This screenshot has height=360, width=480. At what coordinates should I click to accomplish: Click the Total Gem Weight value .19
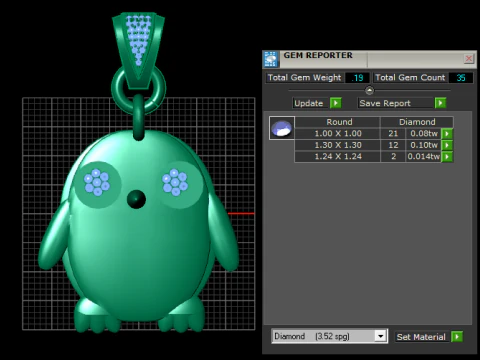click(x=357, y=78)
